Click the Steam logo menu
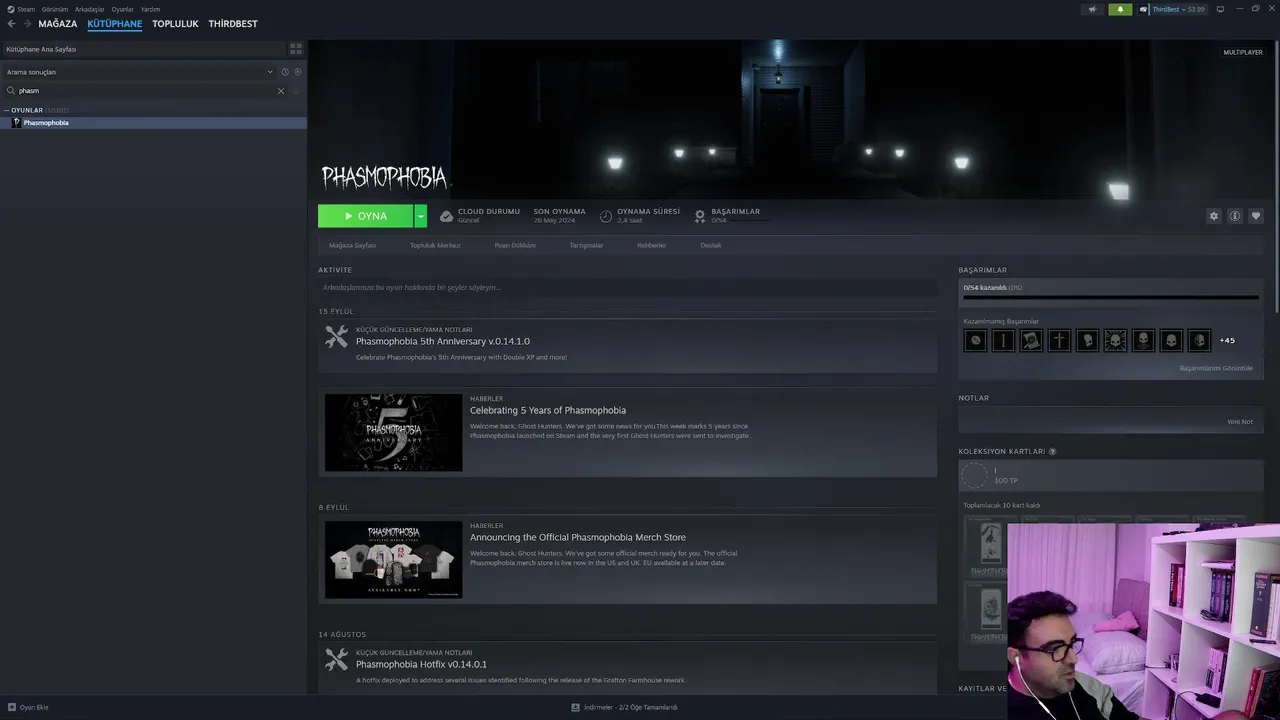Viewport: 1280px width, 720px height. click(x=10, y=9)
